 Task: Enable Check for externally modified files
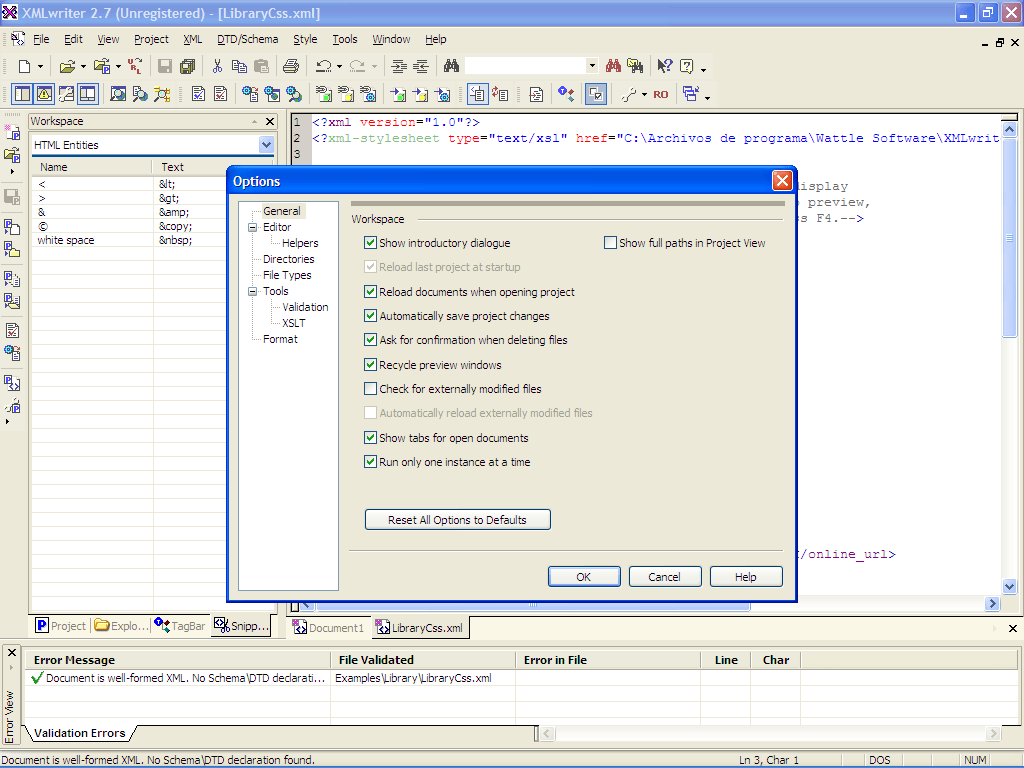[370, 389]
